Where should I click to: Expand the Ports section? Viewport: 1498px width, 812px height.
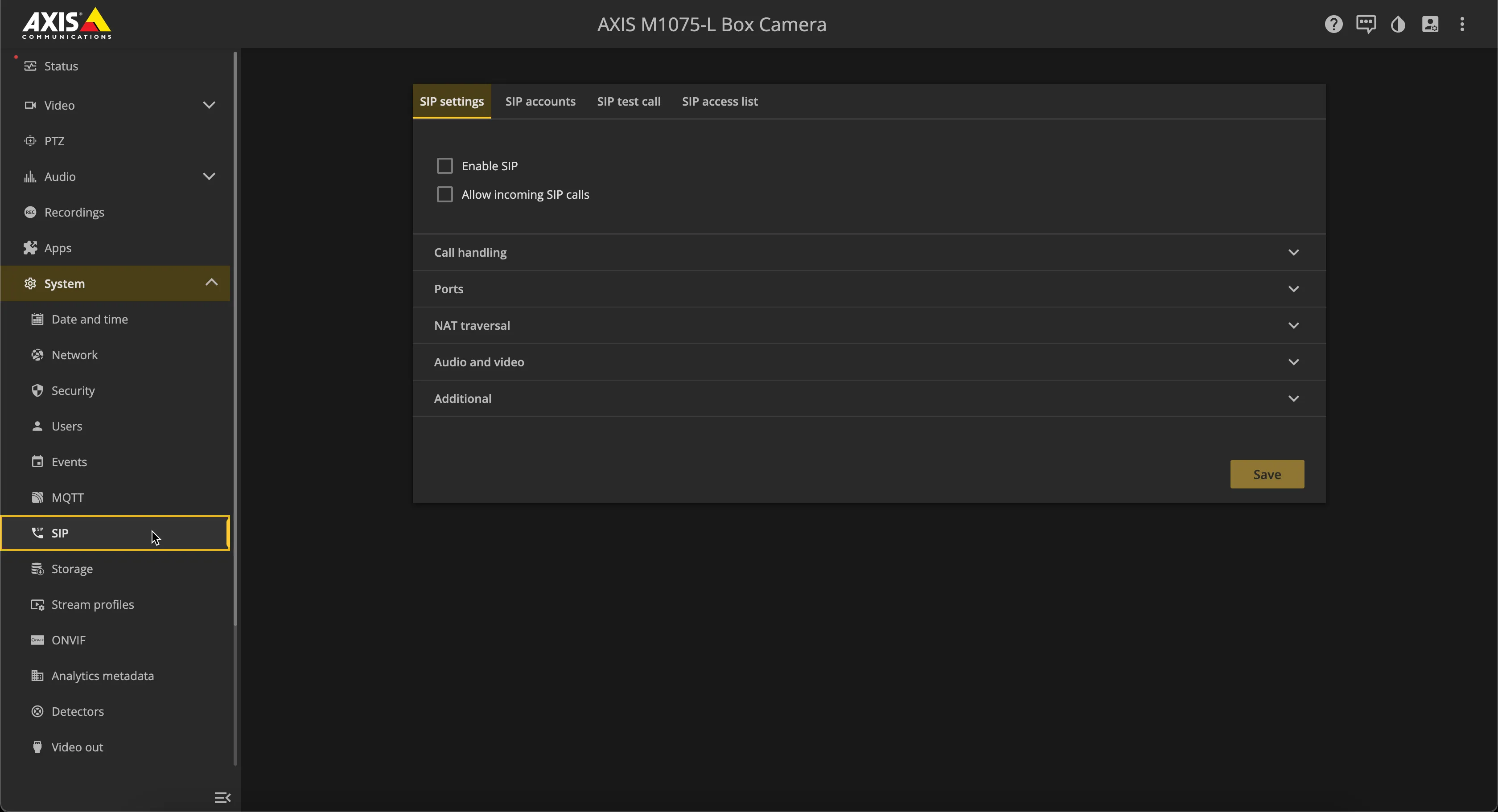pos(869,290)
